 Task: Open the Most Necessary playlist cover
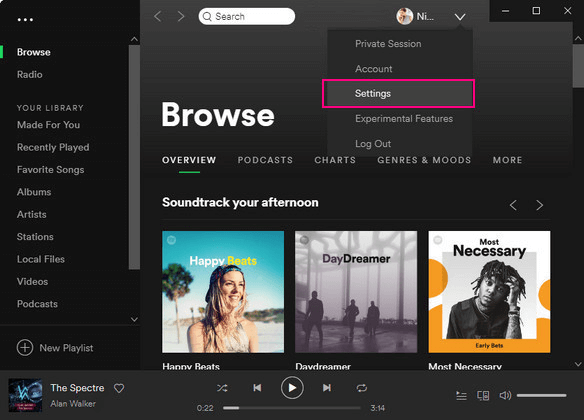(x=489, y=292)
